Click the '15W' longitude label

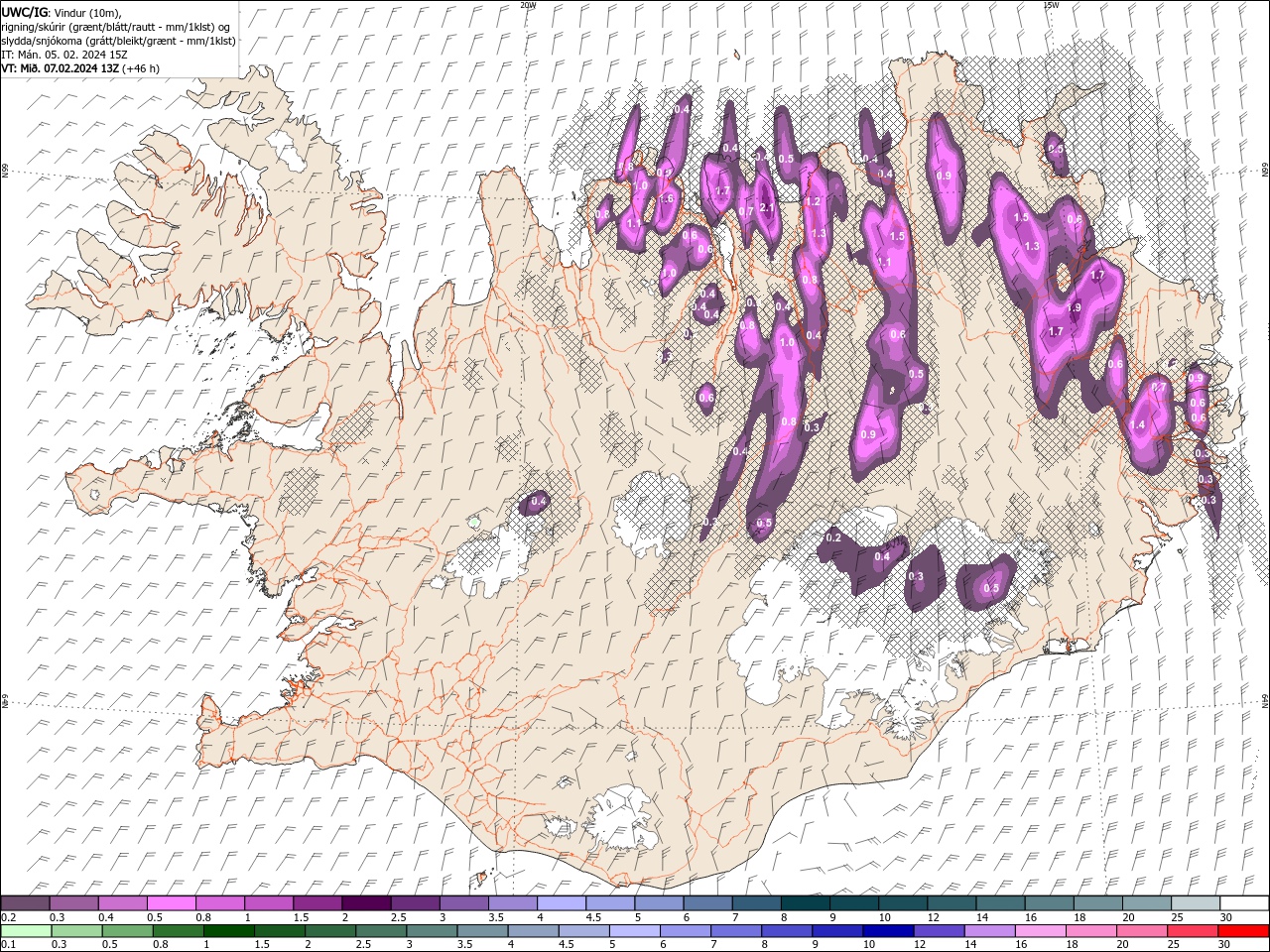[1051, 5]
